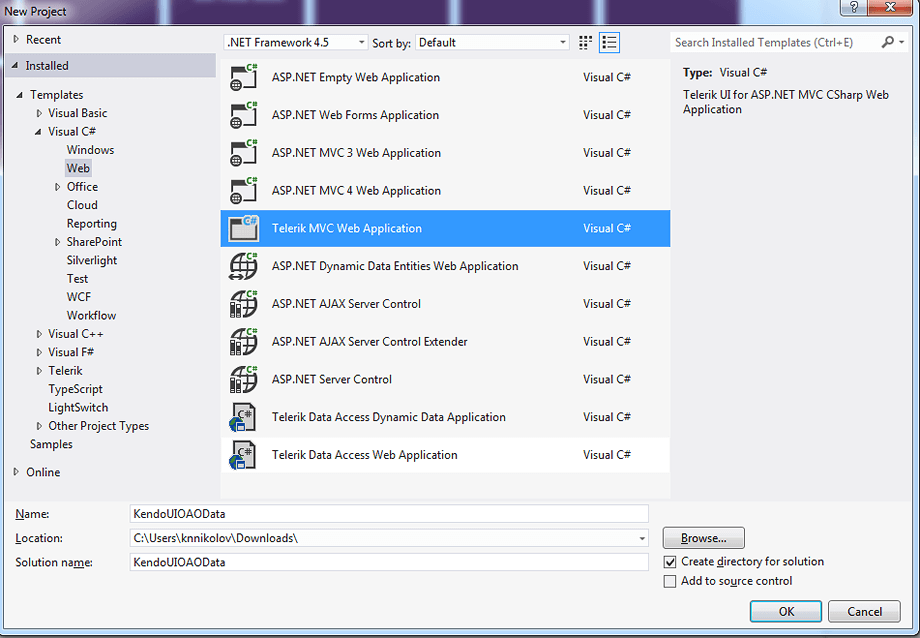Open the Location path dropdown arrow
Image resolution: width=920 pixels, height=638 pixels.
642,538
